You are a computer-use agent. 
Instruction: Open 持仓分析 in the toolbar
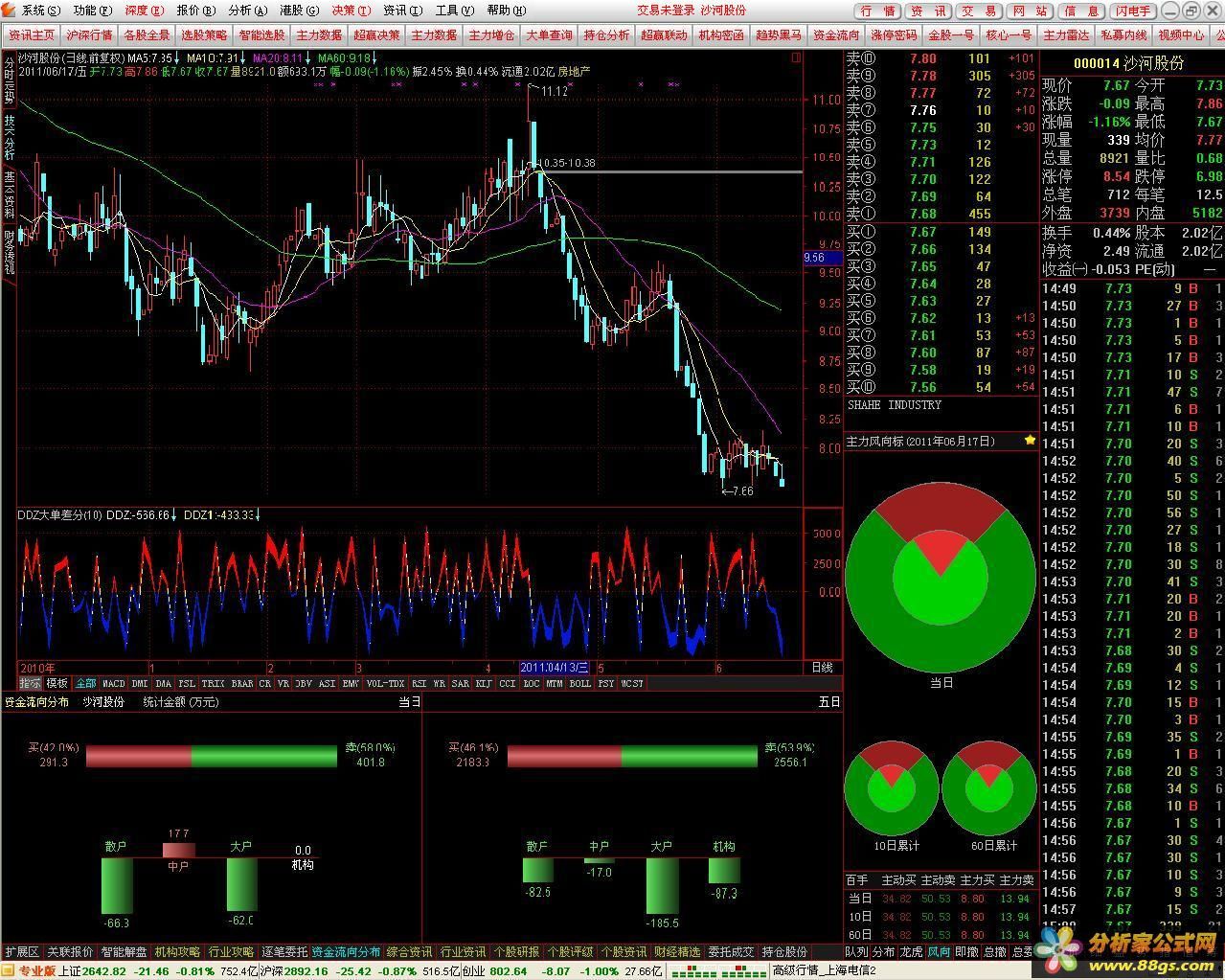606,34
